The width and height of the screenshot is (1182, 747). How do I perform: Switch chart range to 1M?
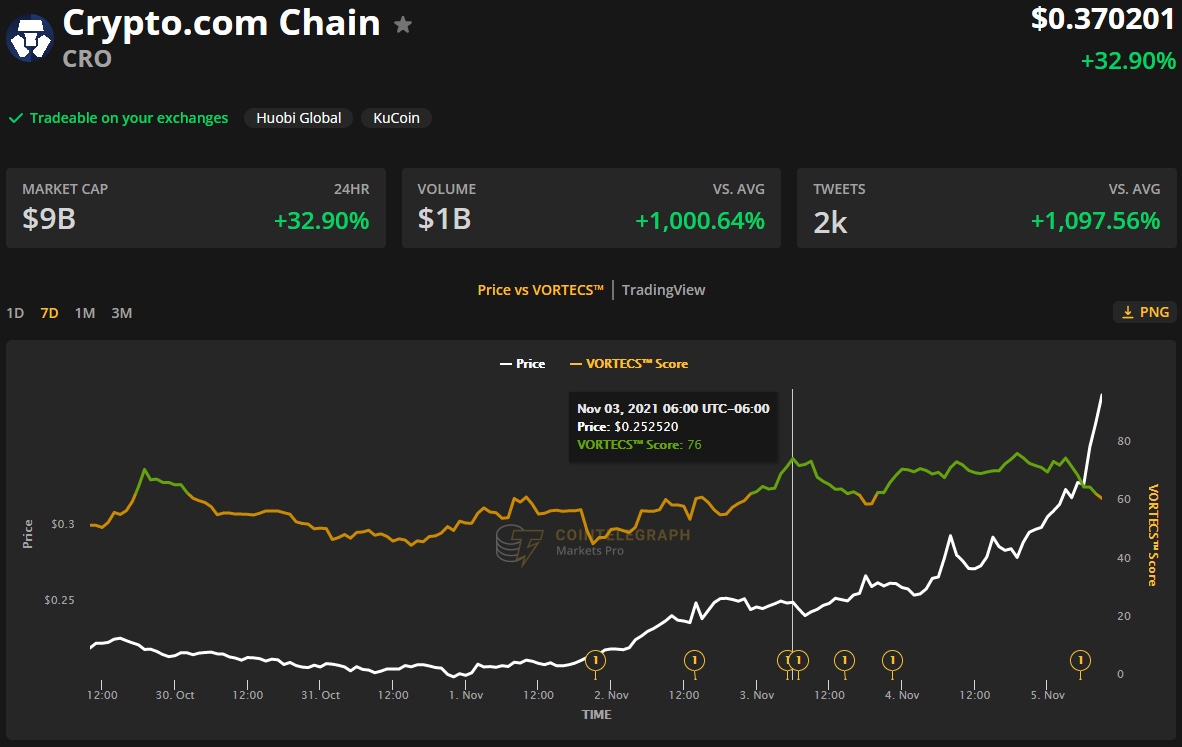pos(84,313)
